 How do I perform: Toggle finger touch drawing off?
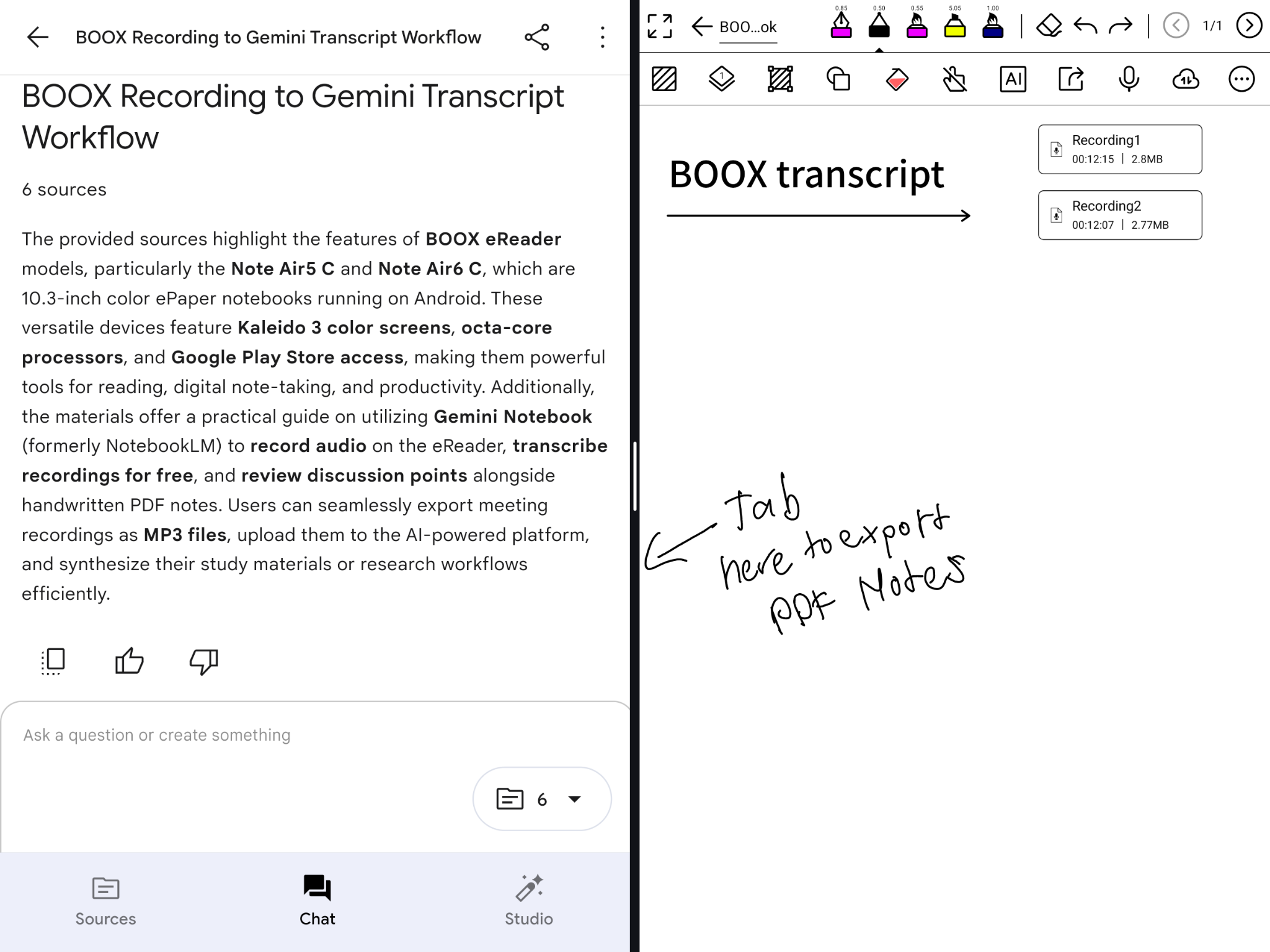click(x=955, y=79)
